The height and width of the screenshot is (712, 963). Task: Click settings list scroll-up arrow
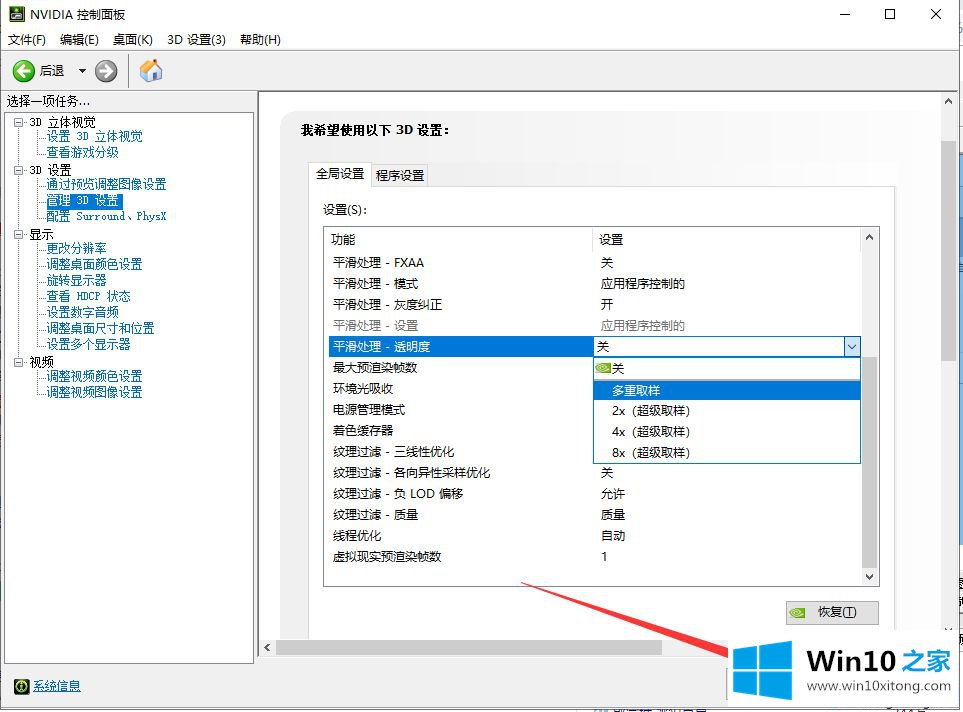tap(869, 237)
